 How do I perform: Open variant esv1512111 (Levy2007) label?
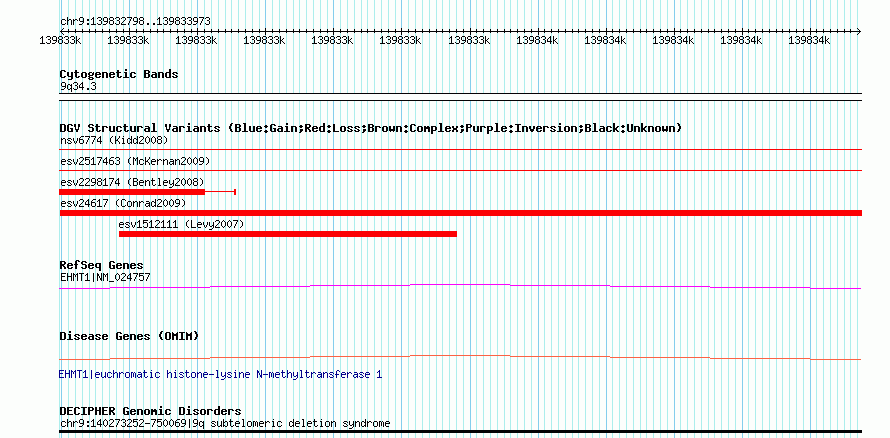[x=181, y=225]
